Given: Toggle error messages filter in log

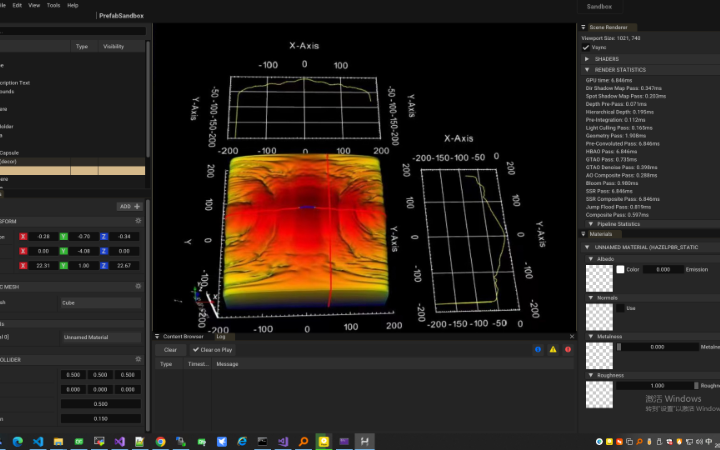Looking at the screenshot, I should 568,349.
